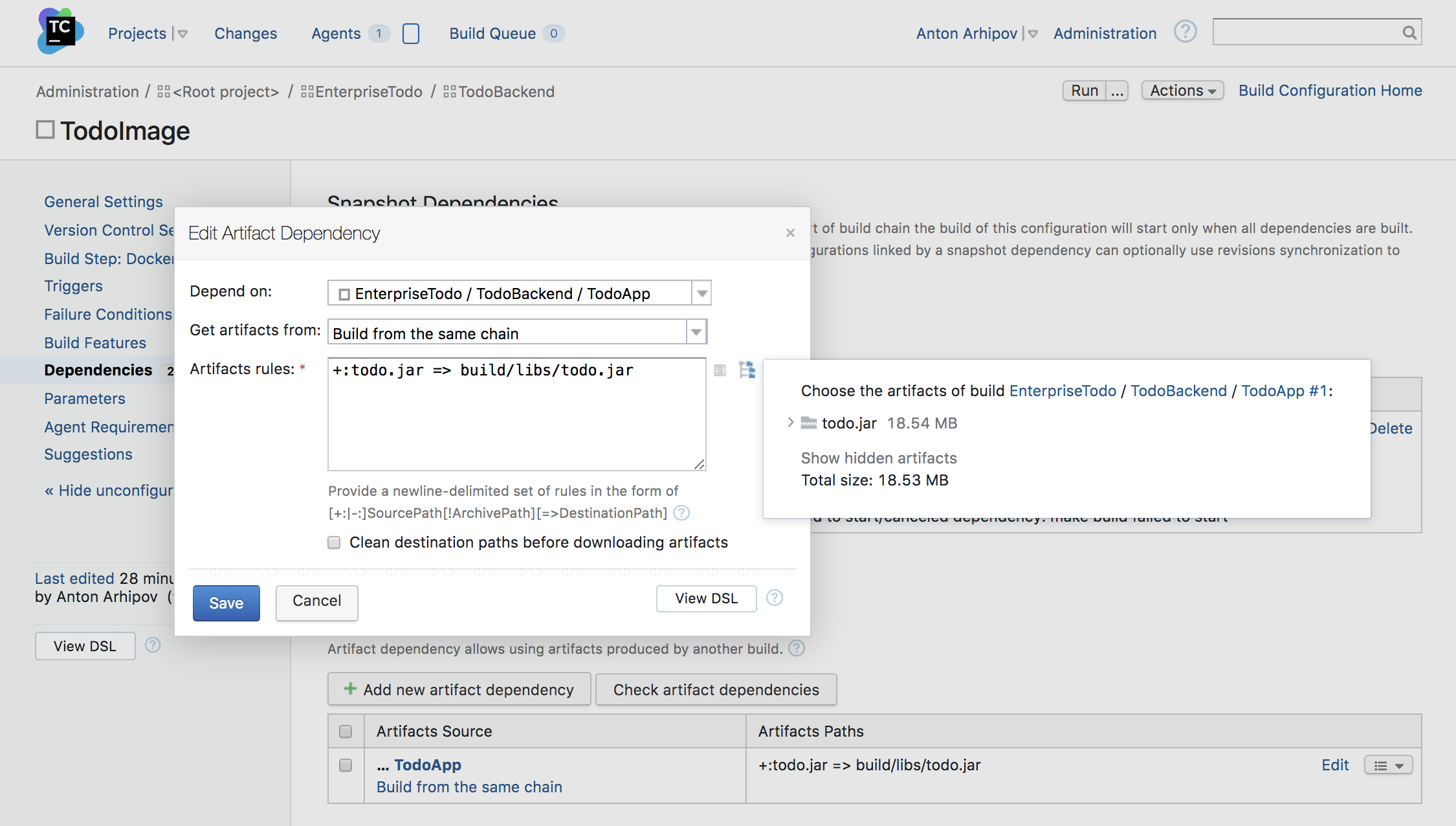Close the Edit Artifact Dependency dialog
Screen dimensions: 1456x826
click(x=790, y=233)
